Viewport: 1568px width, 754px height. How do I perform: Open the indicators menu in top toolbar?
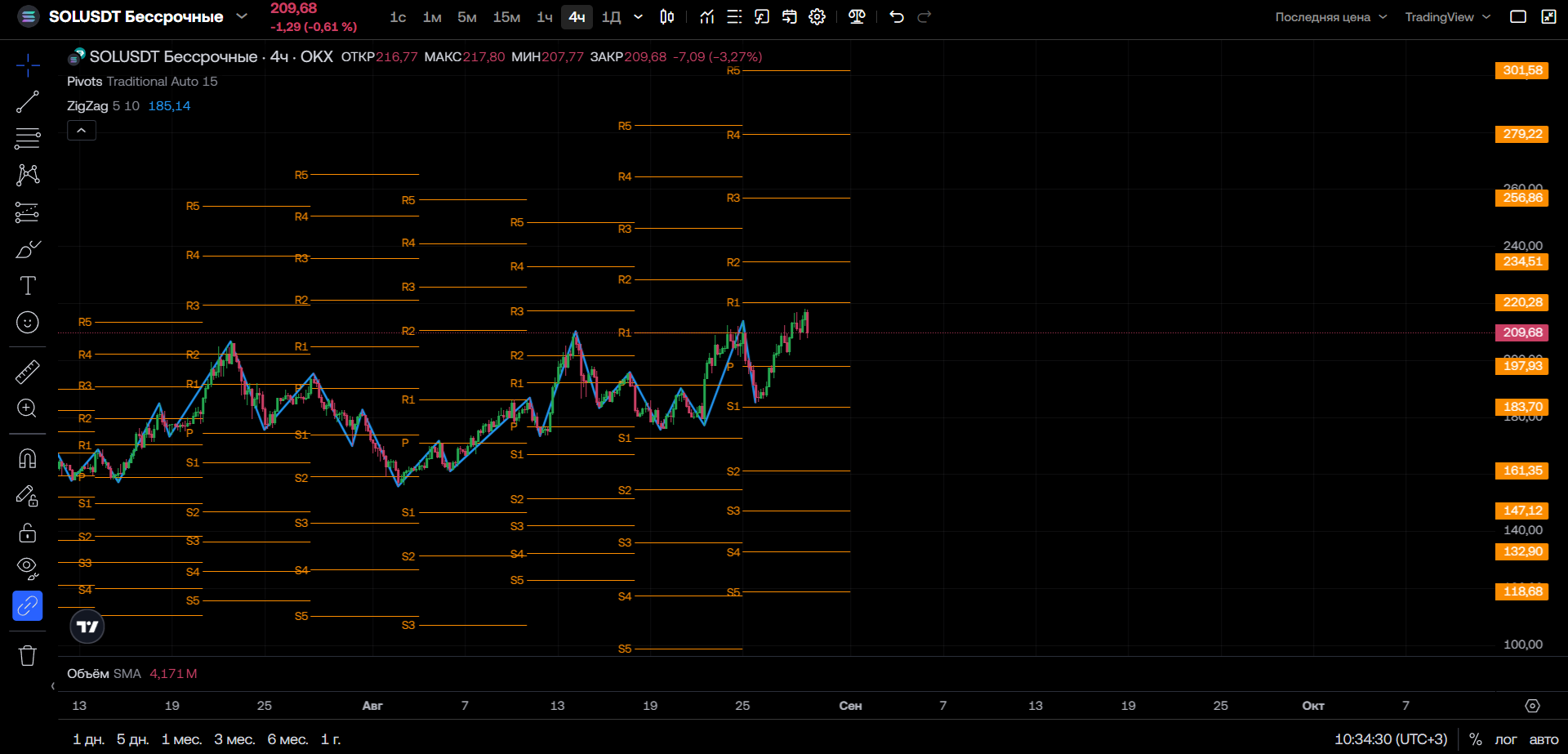[706, 16]
